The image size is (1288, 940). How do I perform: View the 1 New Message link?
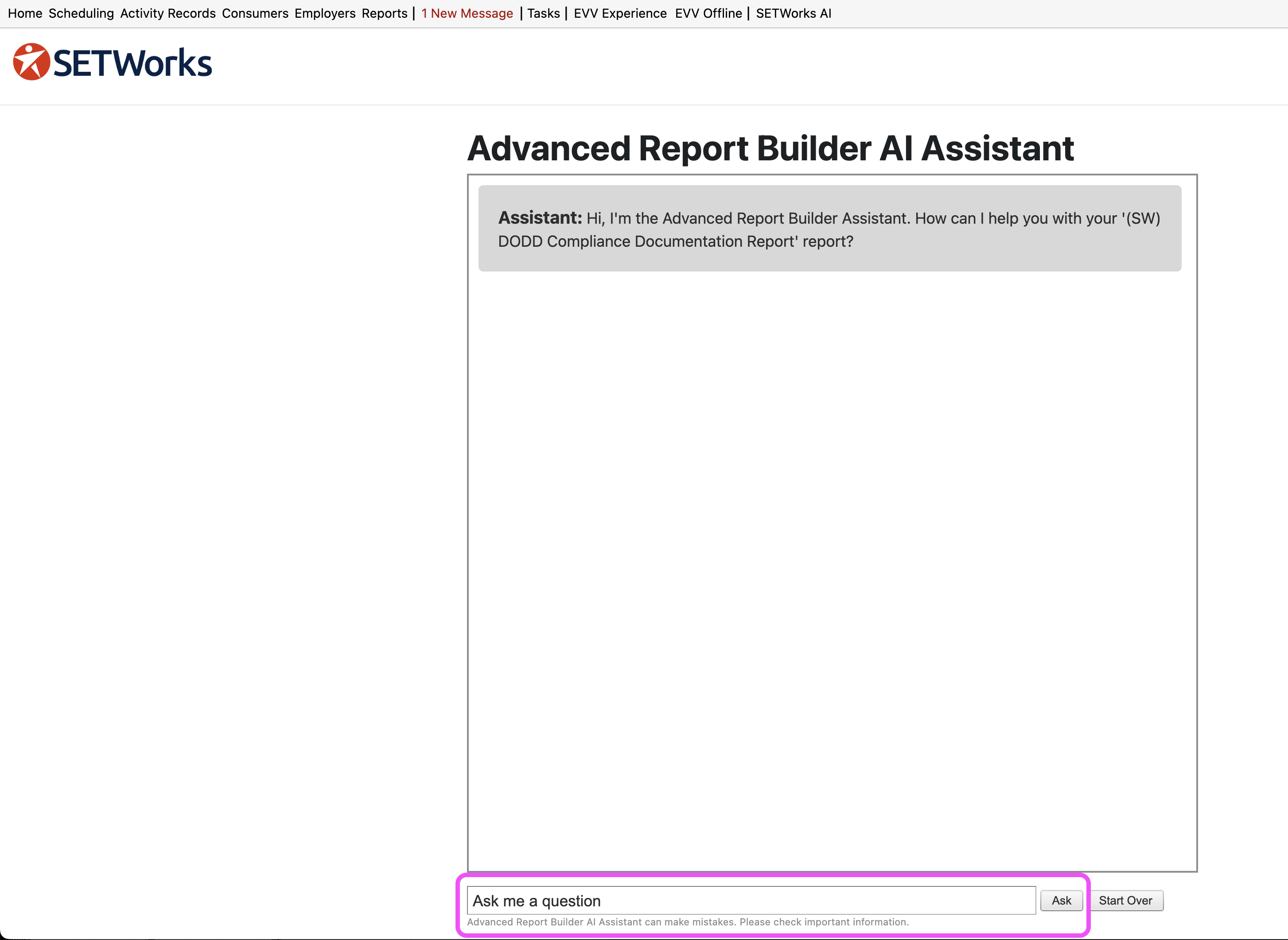pos(467,13)
